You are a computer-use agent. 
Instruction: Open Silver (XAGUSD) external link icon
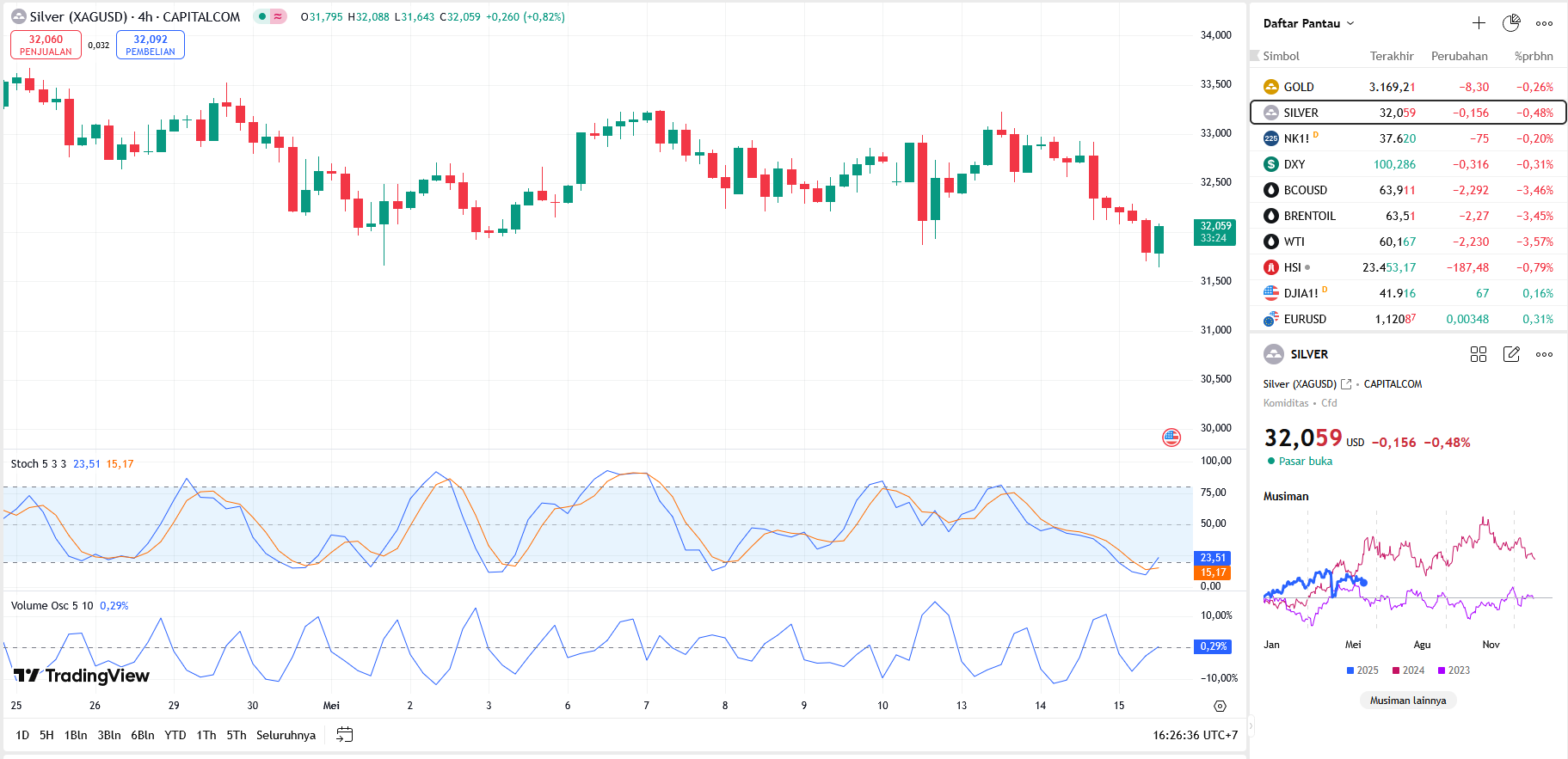(1346, 384)
